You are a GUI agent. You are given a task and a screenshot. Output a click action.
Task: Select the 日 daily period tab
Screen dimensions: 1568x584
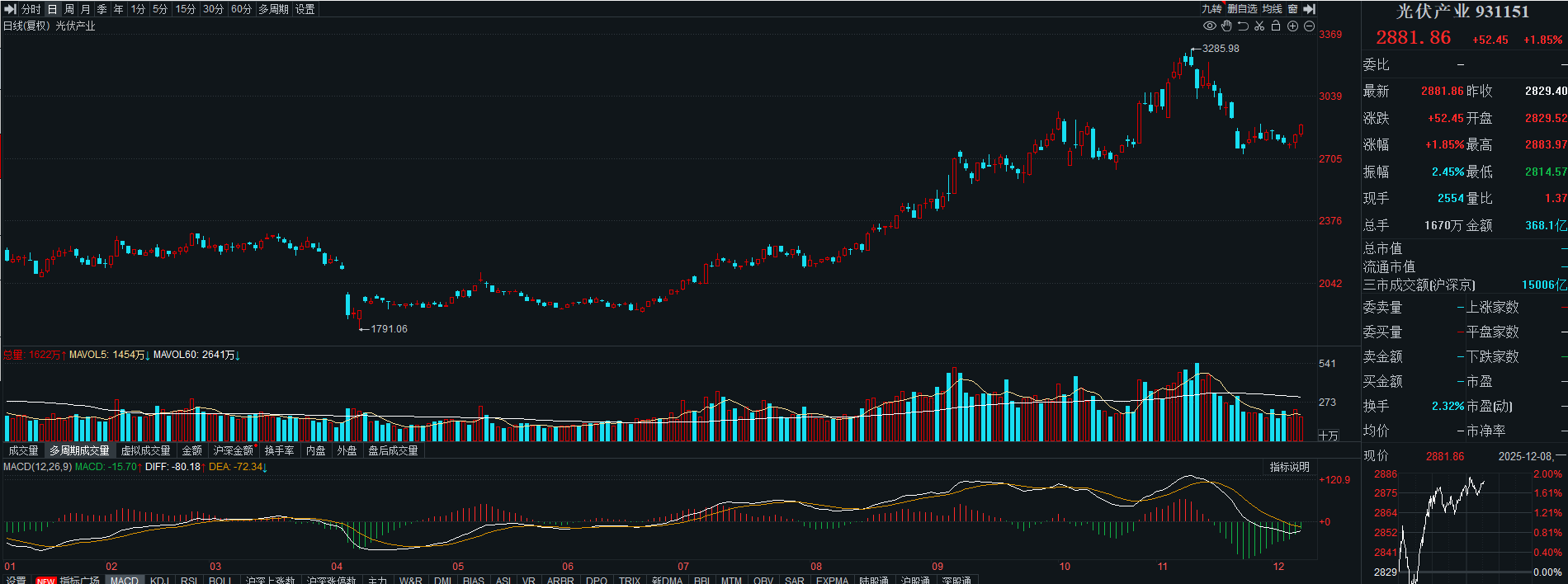coord(53,9)
